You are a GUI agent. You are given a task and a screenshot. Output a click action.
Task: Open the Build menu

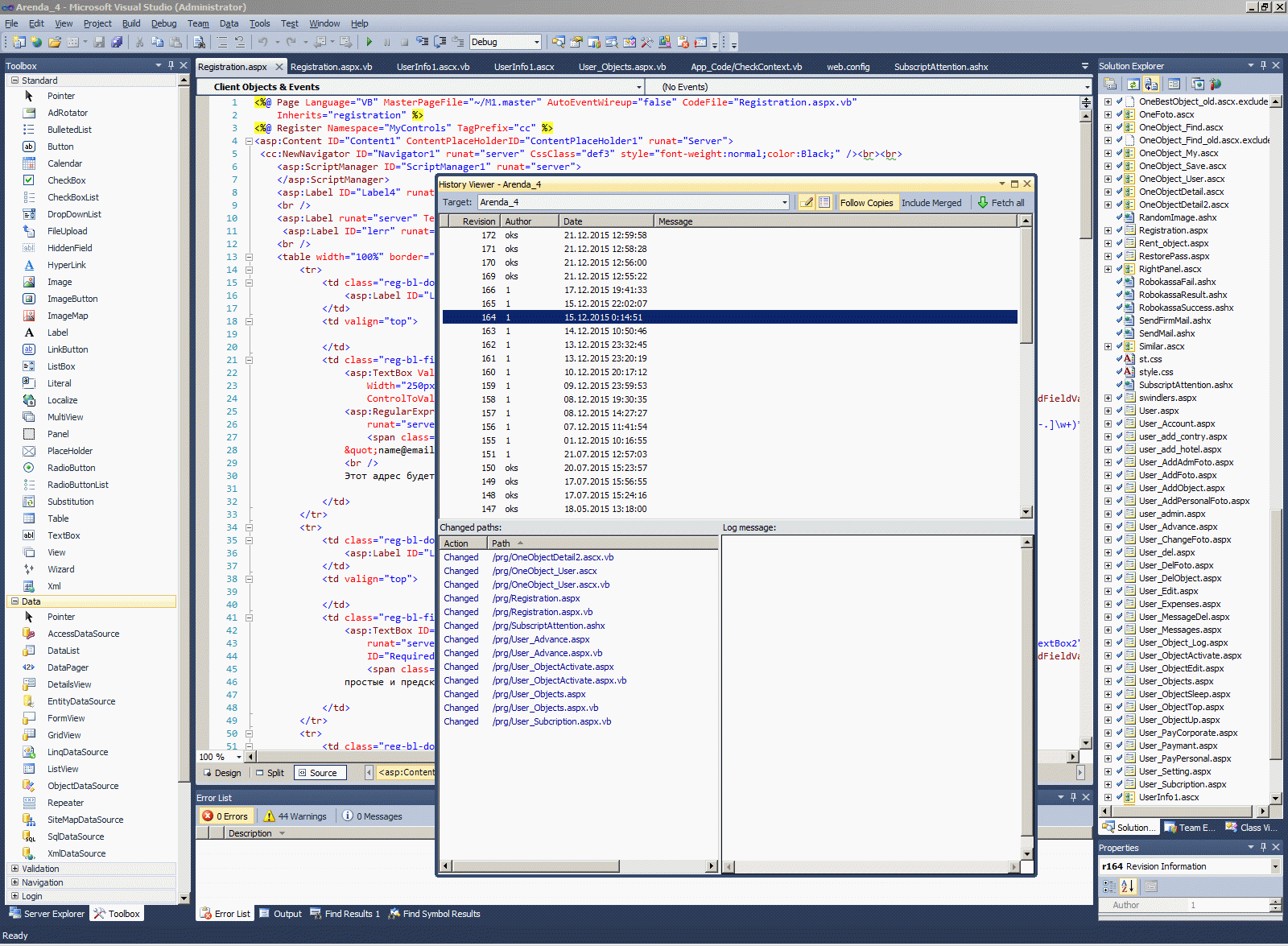click(131, 23)
